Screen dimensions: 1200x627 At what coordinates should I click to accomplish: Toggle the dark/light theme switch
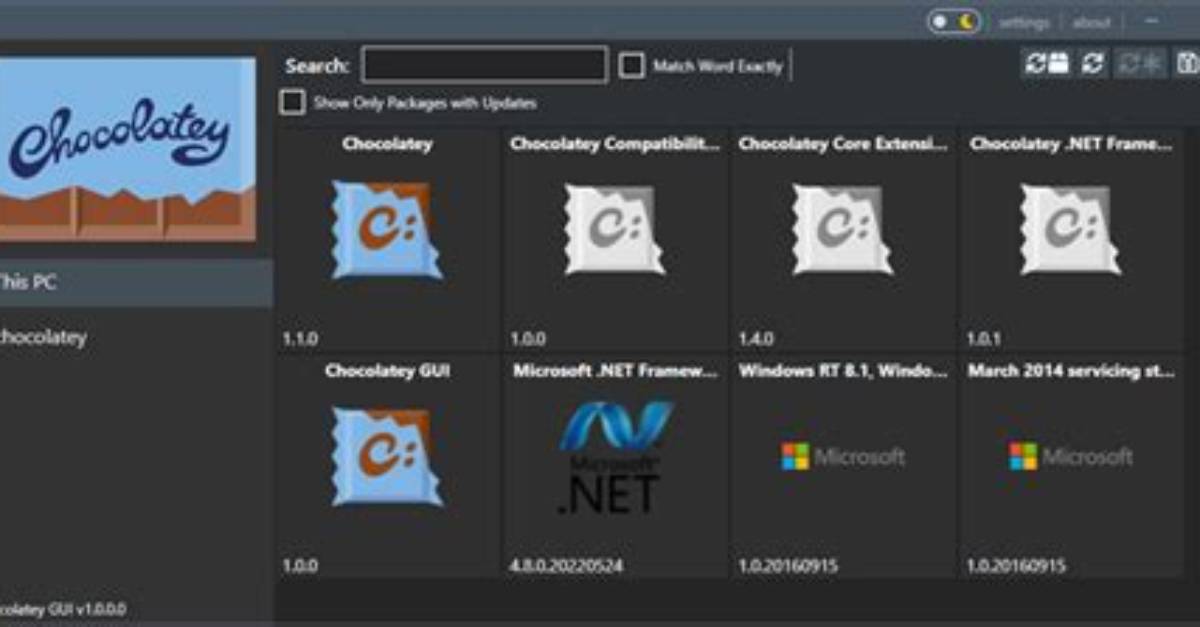click(954, 21)
